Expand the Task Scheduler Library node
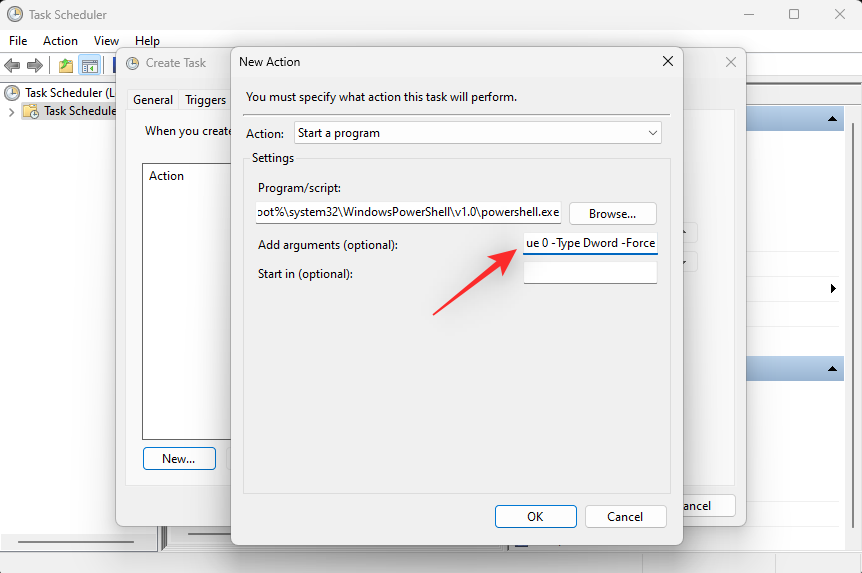This screenshot has width=862, height=573. (x=12, y=112)
